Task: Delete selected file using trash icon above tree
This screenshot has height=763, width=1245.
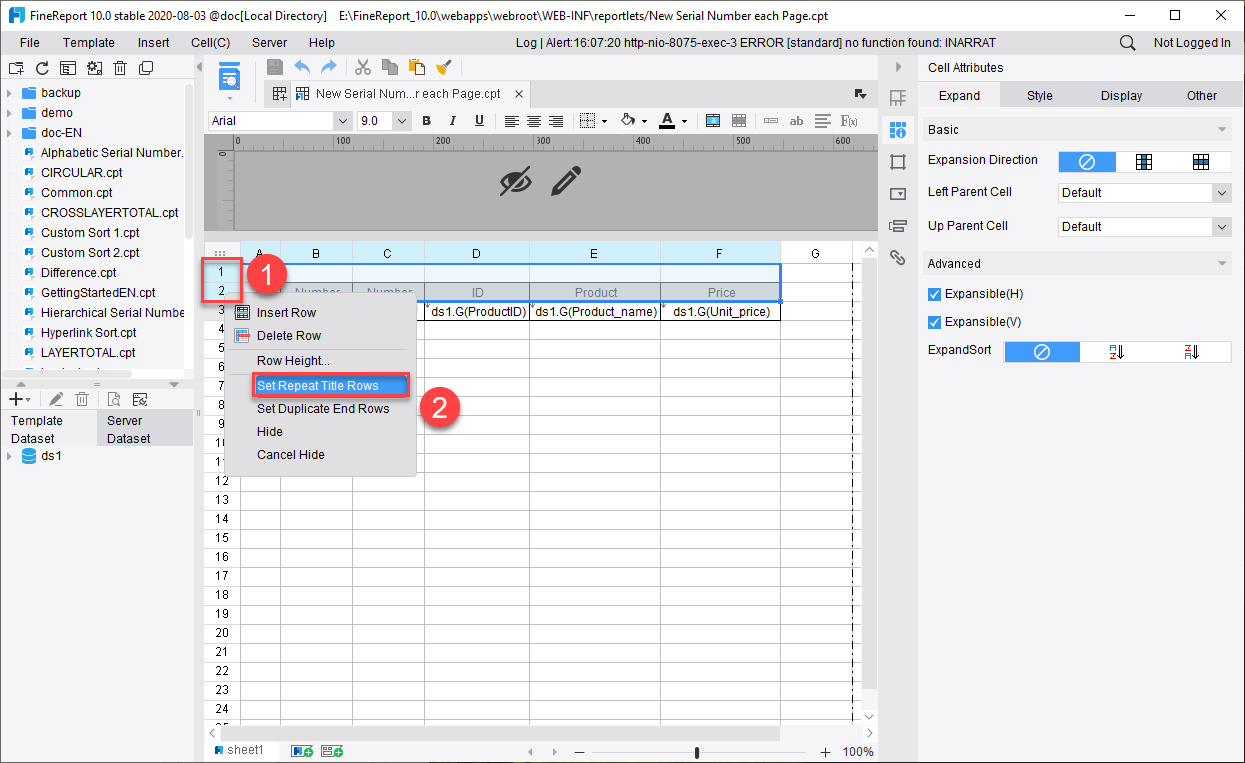Action: (x=120, y=68)
